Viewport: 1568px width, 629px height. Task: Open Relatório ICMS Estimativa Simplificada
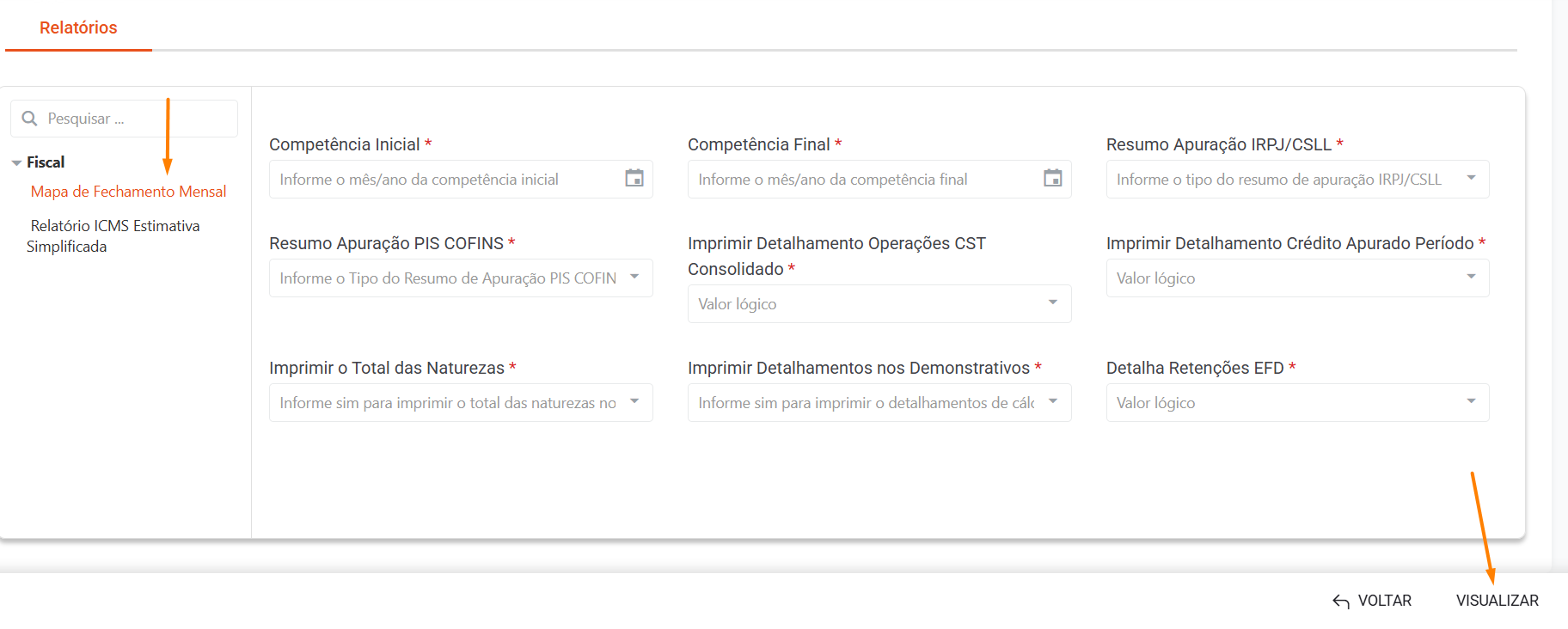[x=114, y=235]
